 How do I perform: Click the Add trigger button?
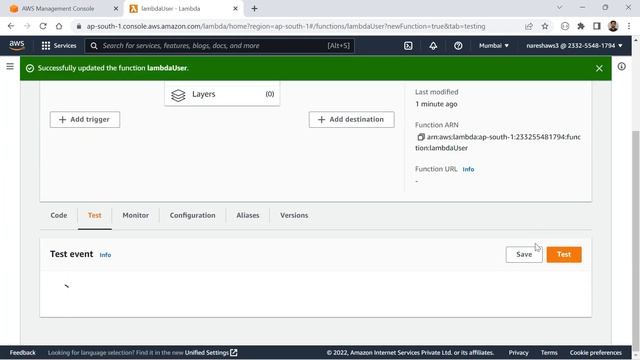(85, 120)
